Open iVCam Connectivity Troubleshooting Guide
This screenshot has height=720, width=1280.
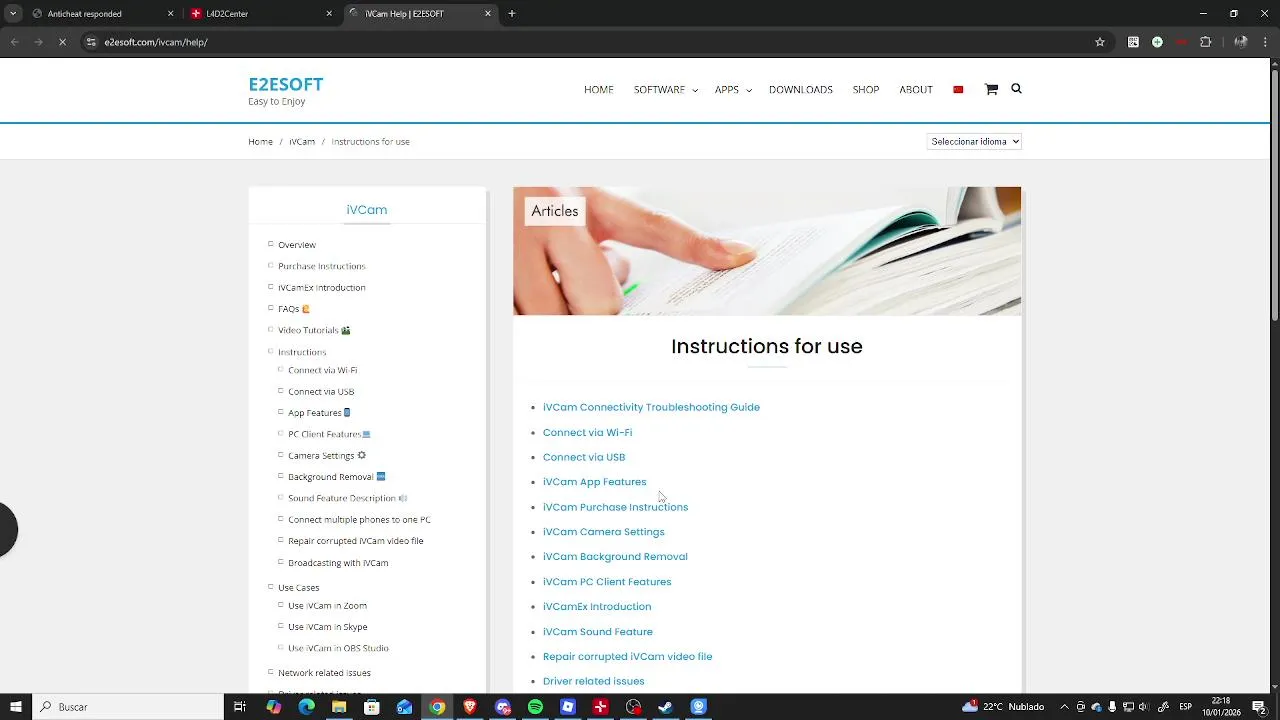651,407
